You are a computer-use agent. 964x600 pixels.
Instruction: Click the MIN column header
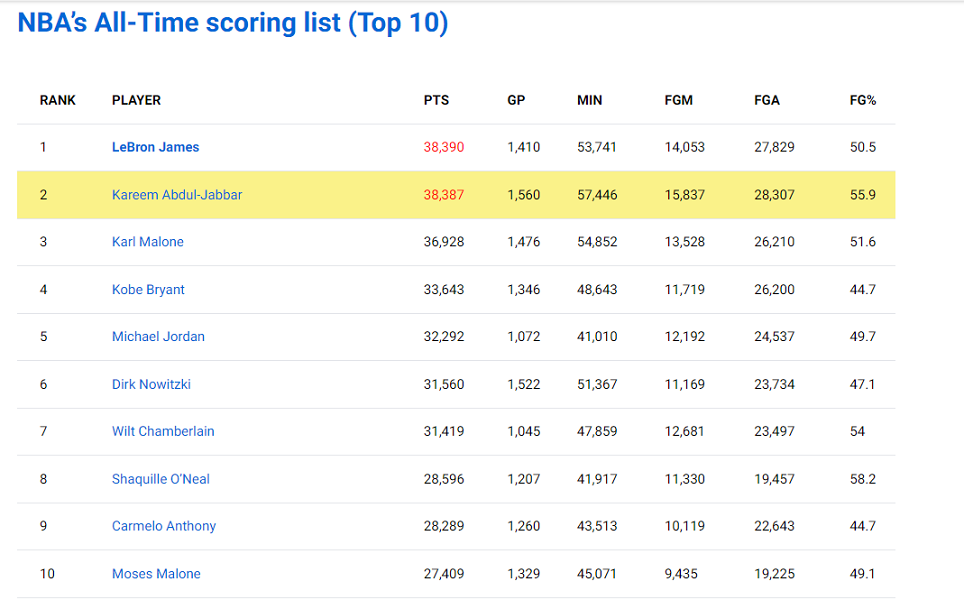click(x=590, y=100)
